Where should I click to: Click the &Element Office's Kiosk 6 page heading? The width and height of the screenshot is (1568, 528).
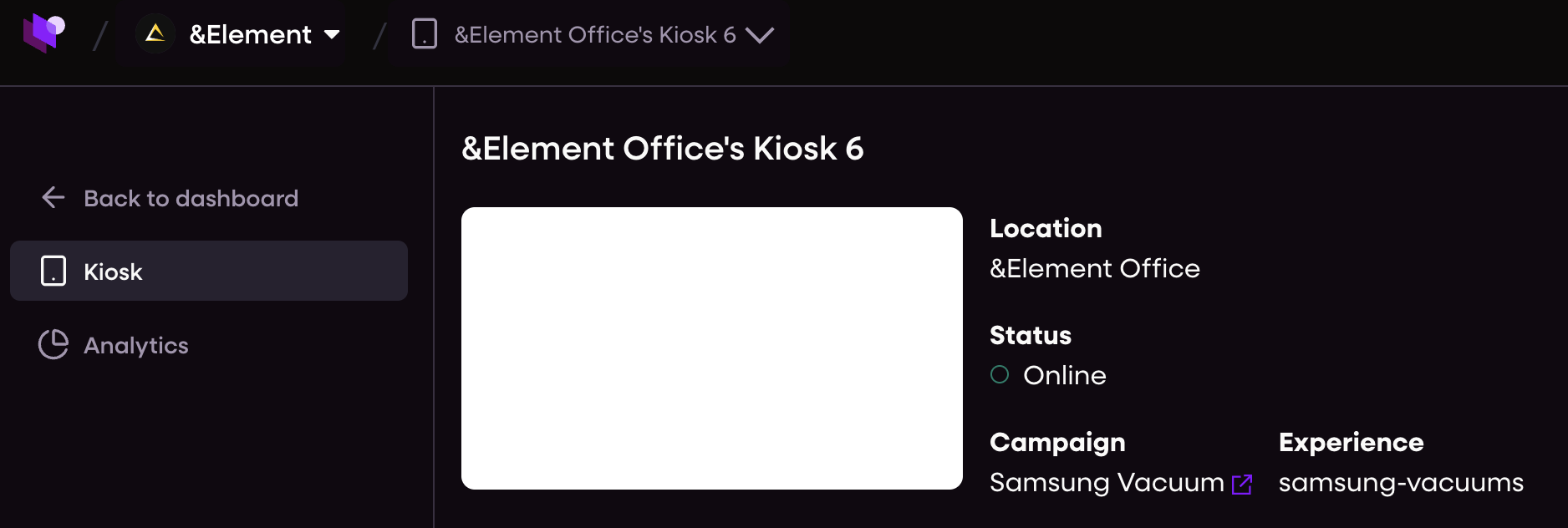663,149
